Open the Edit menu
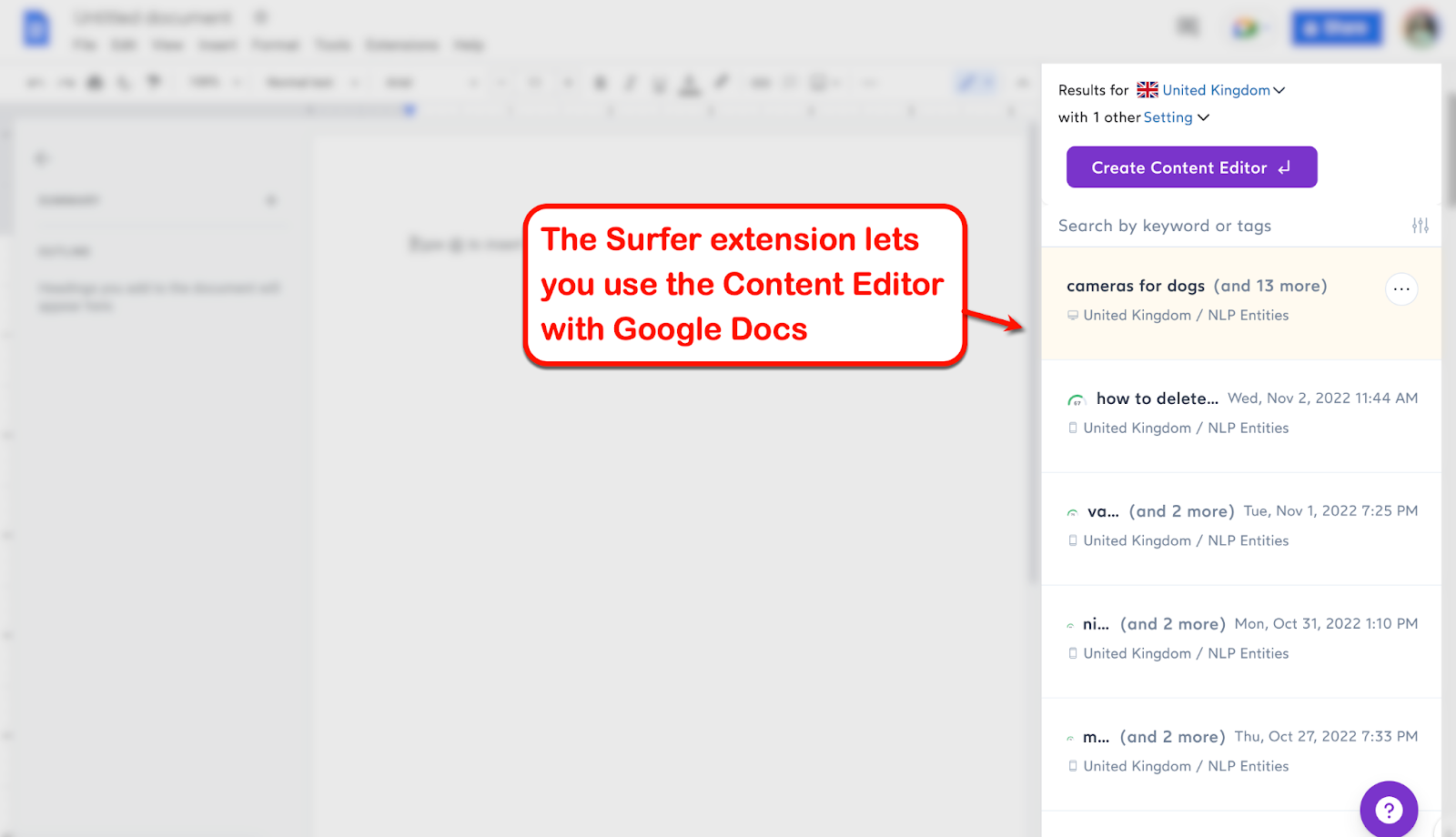This screenshot has height=837, width=1456. [124, 45]
